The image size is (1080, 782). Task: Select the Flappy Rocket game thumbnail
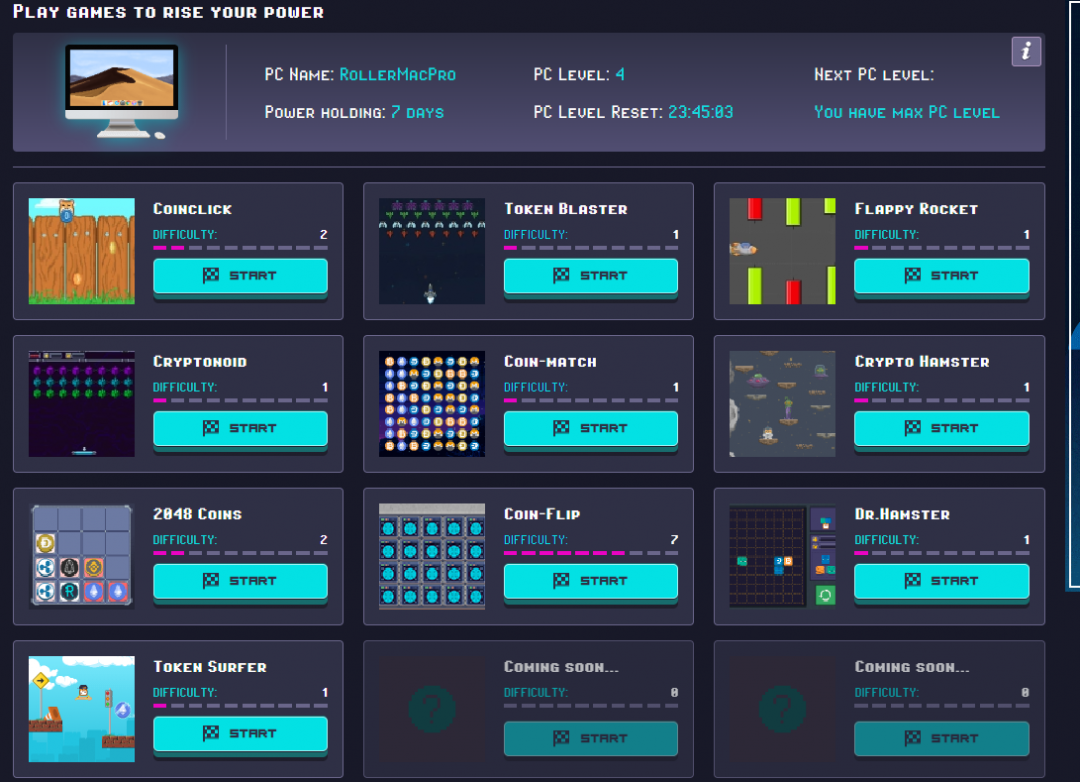click(782, 251)
